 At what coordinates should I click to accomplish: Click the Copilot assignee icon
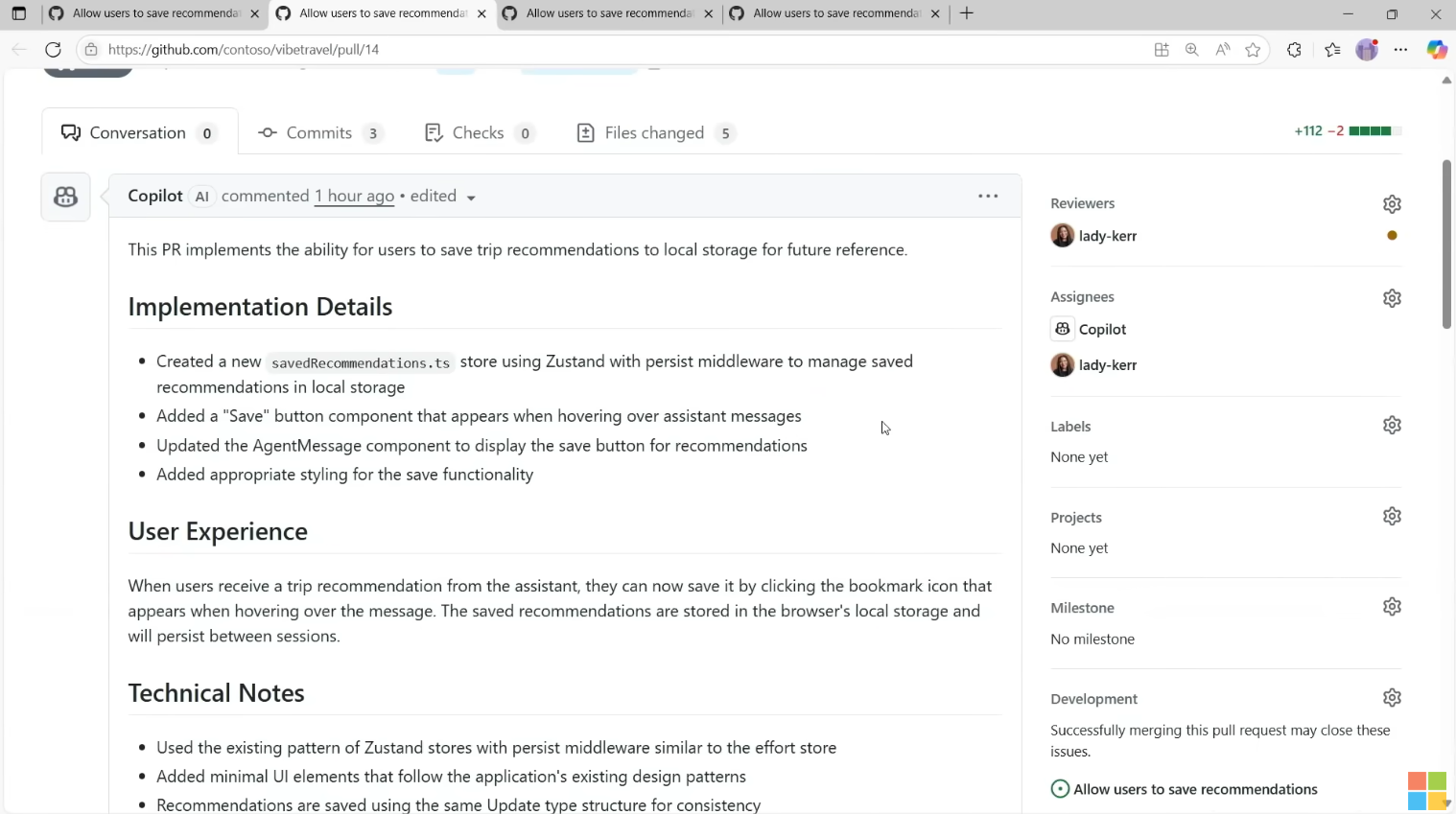coord(1062,329)
